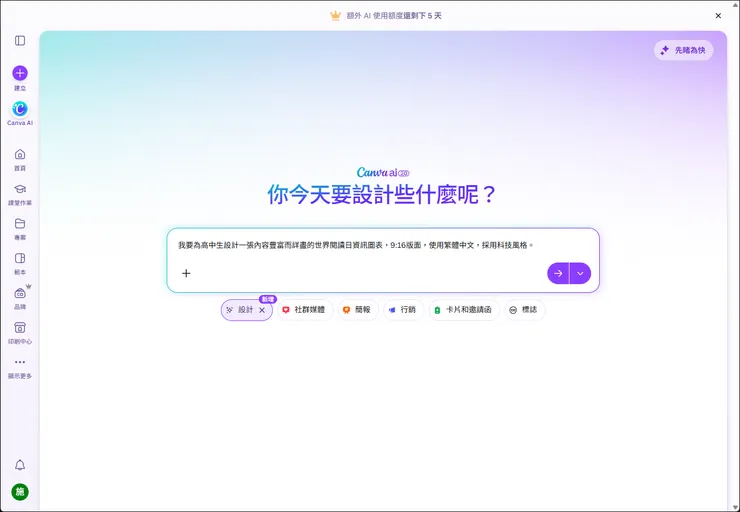Select the 卡片和邀請函 chip
The height and width of the screenshot is (512, 740).
[464, 310]
